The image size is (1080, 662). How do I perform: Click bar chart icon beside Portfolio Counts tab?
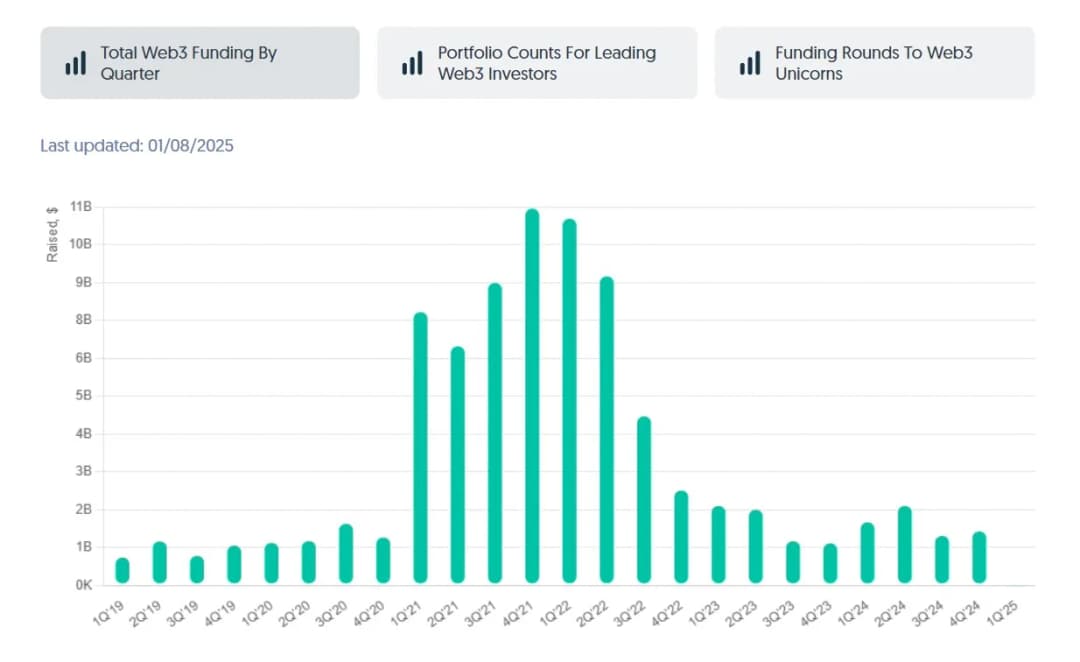pyautogui.click(x=412, y=63)
